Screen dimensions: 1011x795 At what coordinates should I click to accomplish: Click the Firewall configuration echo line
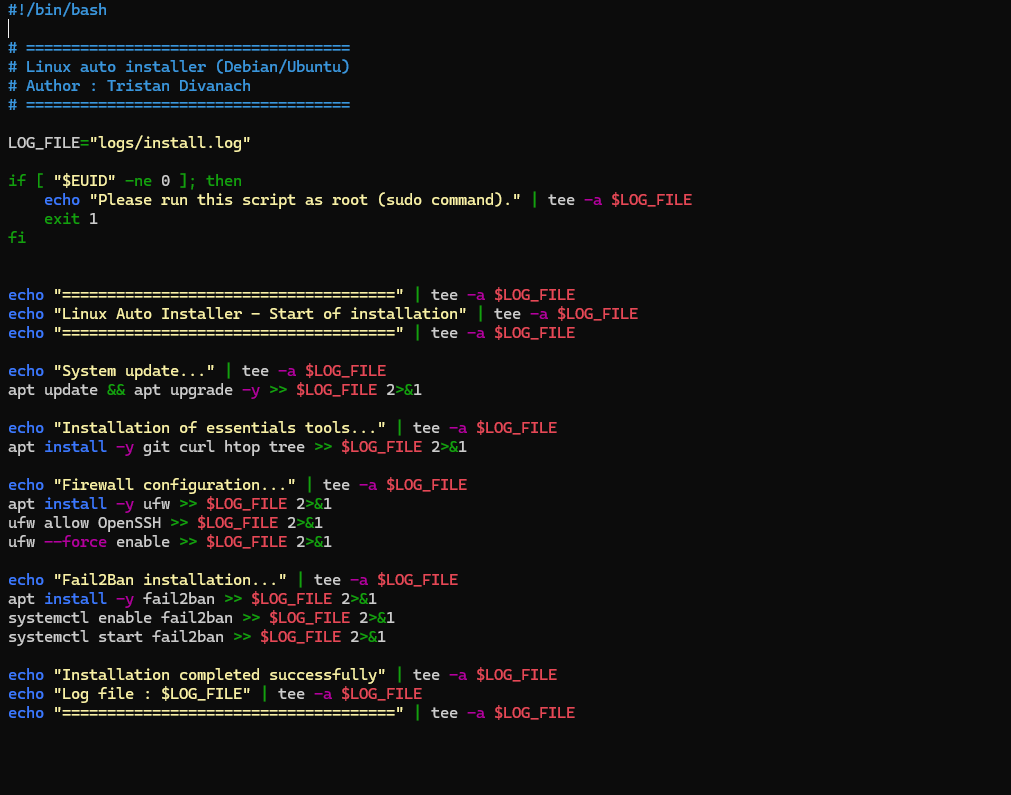pyautogui.click(x=180, y=484)
